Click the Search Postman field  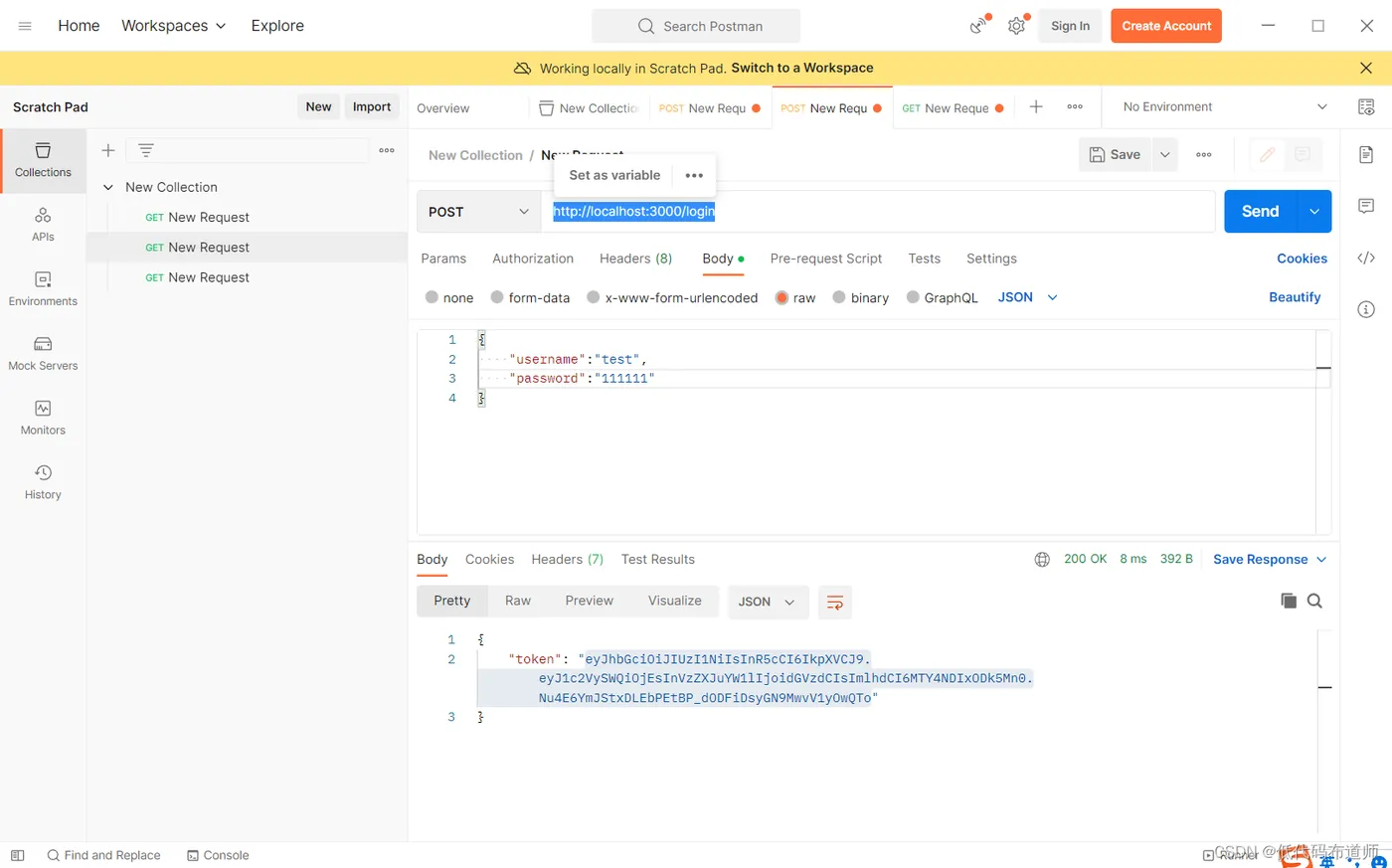pos(696,26)
